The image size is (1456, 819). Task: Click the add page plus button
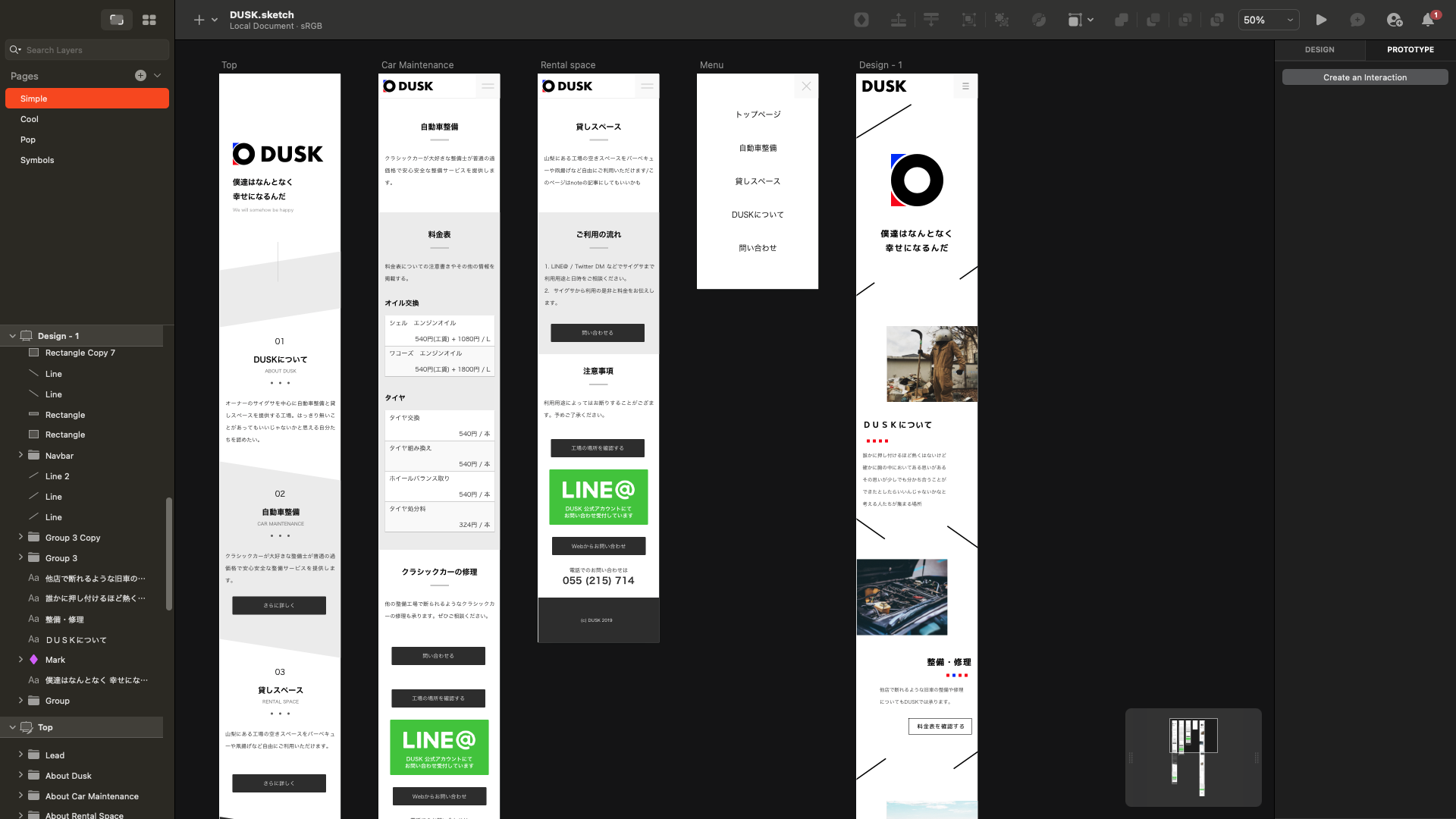click(140, 76)
